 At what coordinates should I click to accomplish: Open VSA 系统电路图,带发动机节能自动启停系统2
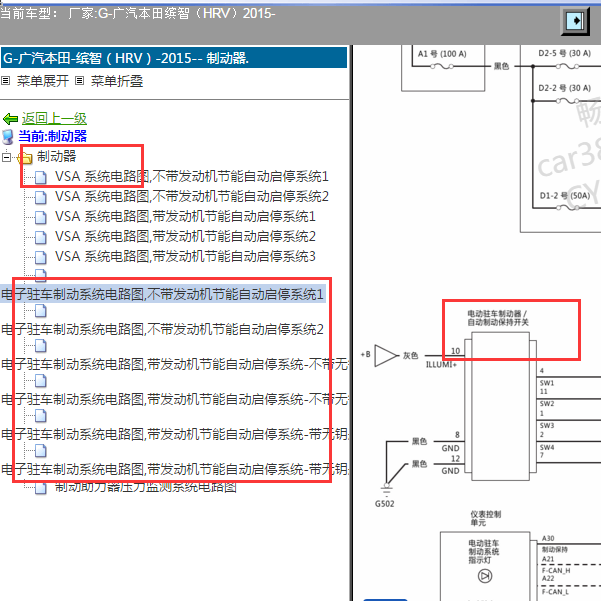[185, 236]
